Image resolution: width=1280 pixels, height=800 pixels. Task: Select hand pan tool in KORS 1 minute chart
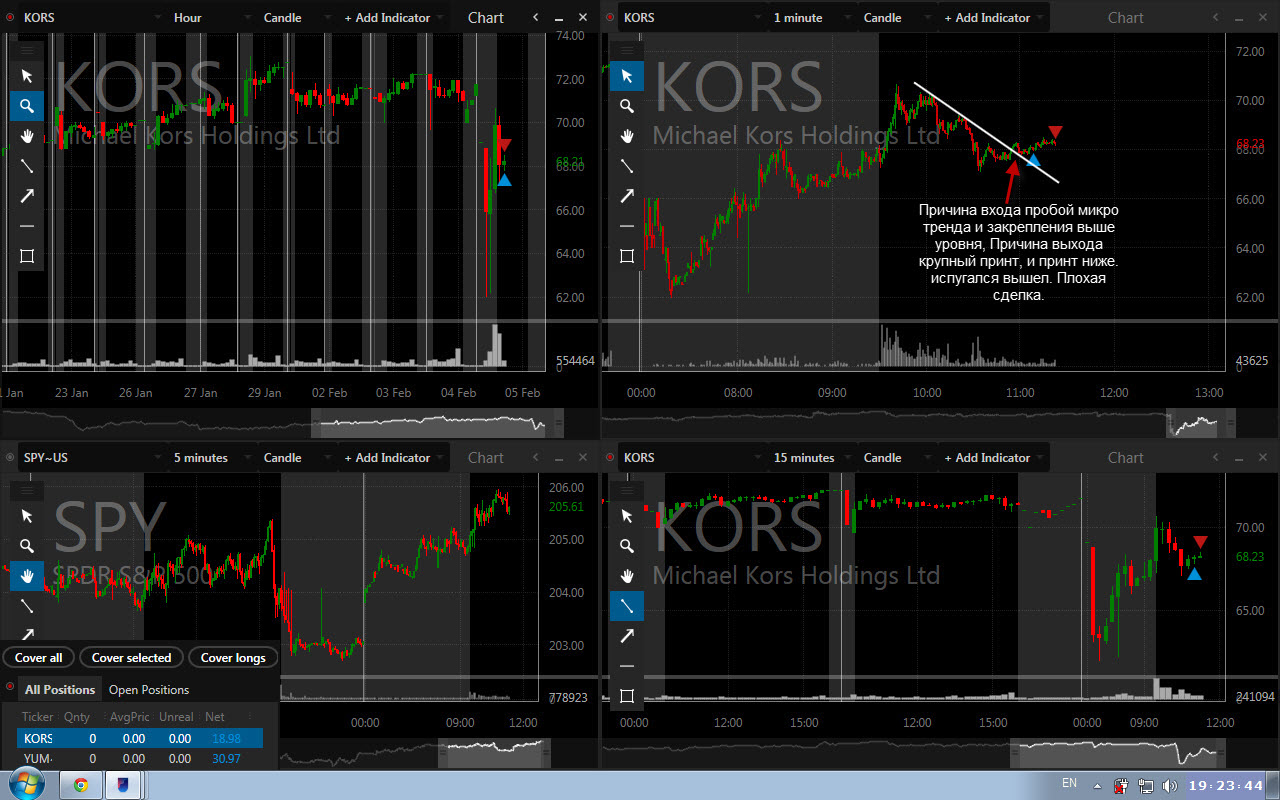pyautogui.click(x=627, y=136)
